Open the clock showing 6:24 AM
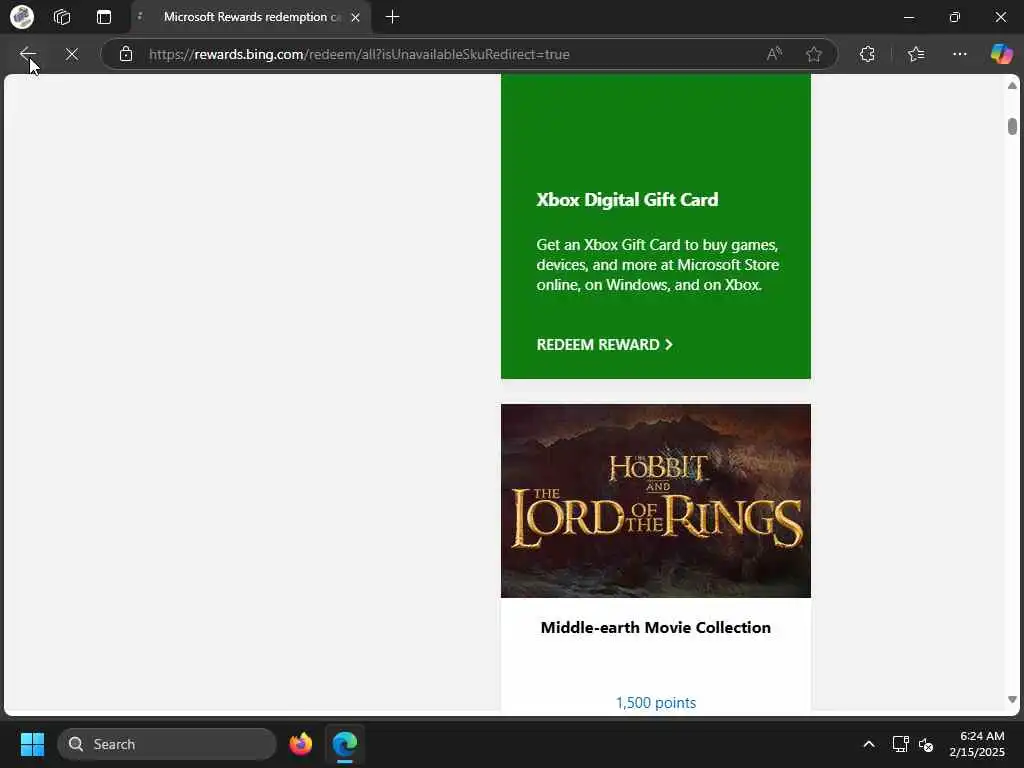This screenshot has width=1024, height=768. coord(978,744)
